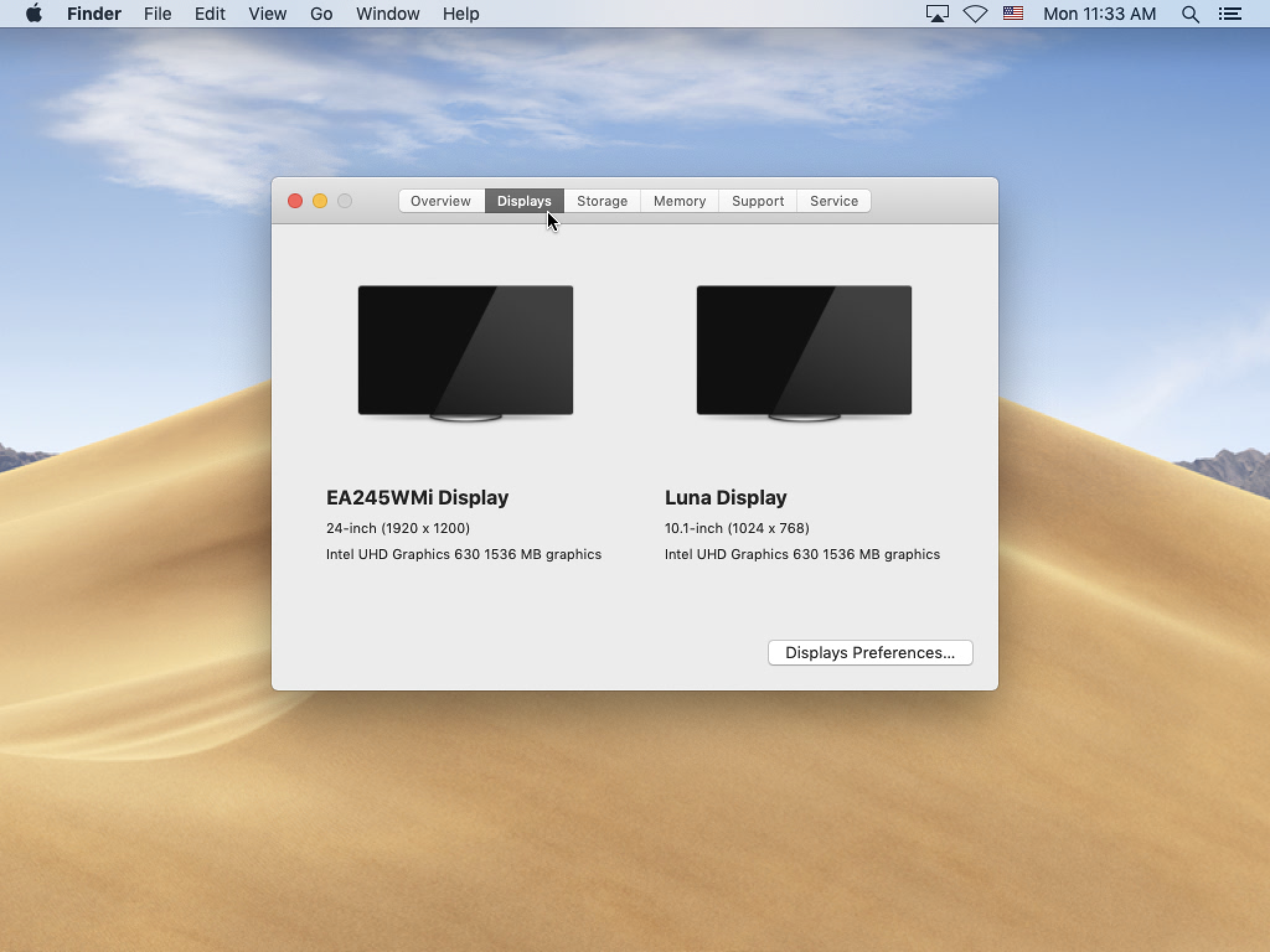Click graphics info under EA245WMi Display
This screenshot has width=1270, height=952.
[464, 554]
